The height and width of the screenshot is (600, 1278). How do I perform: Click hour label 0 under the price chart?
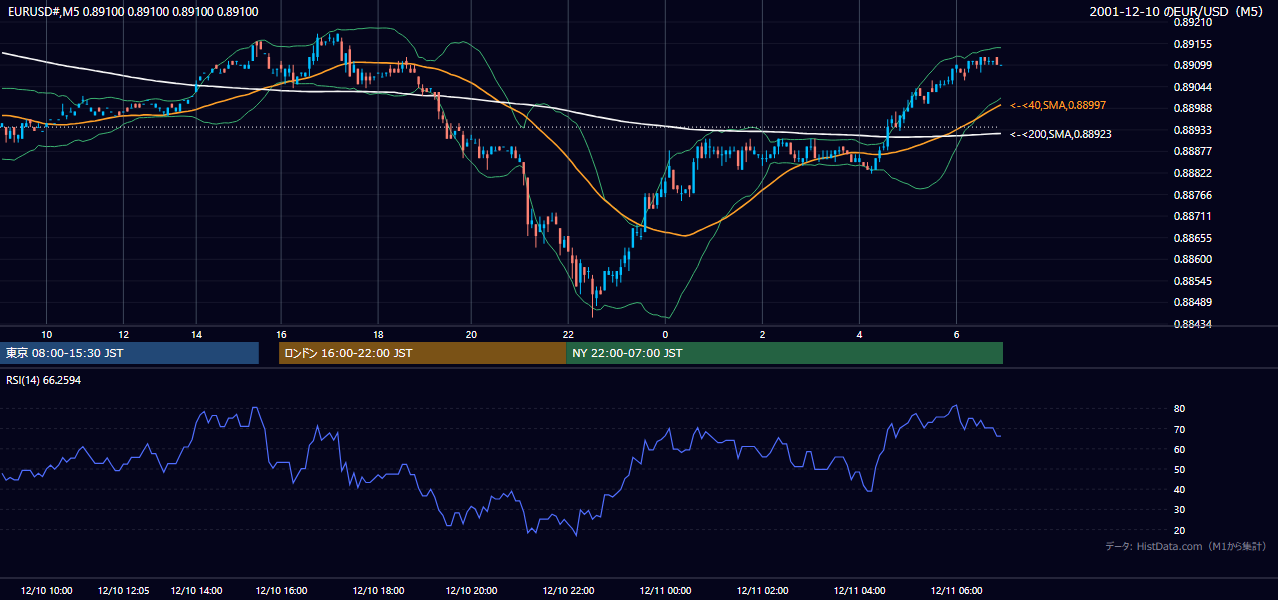point(665,334)
